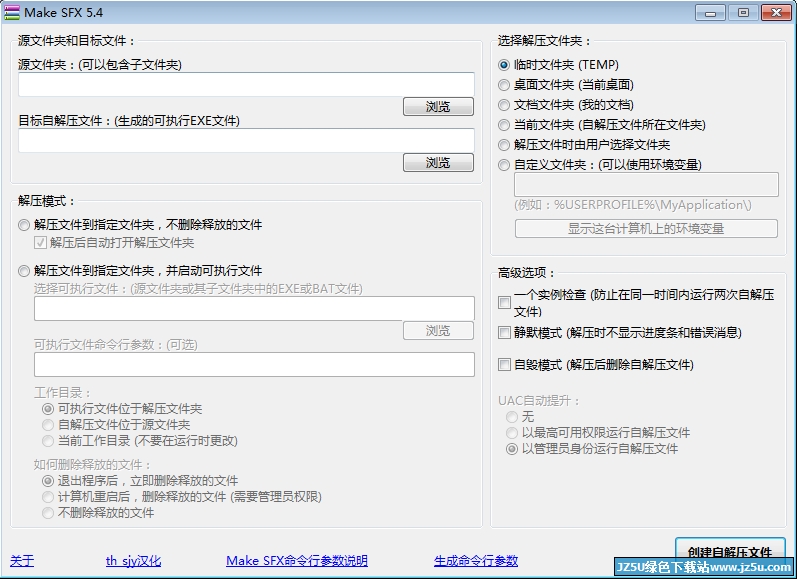Click 浏览 button for 源文件夹
This screenshot has height=579, width=797.
point(438,106)
